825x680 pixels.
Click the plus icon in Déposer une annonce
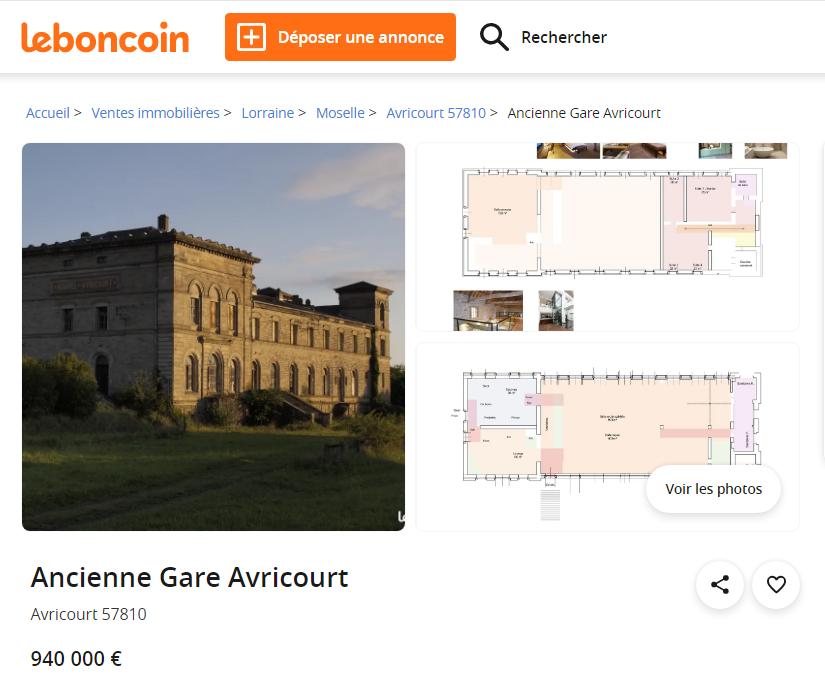251,37
